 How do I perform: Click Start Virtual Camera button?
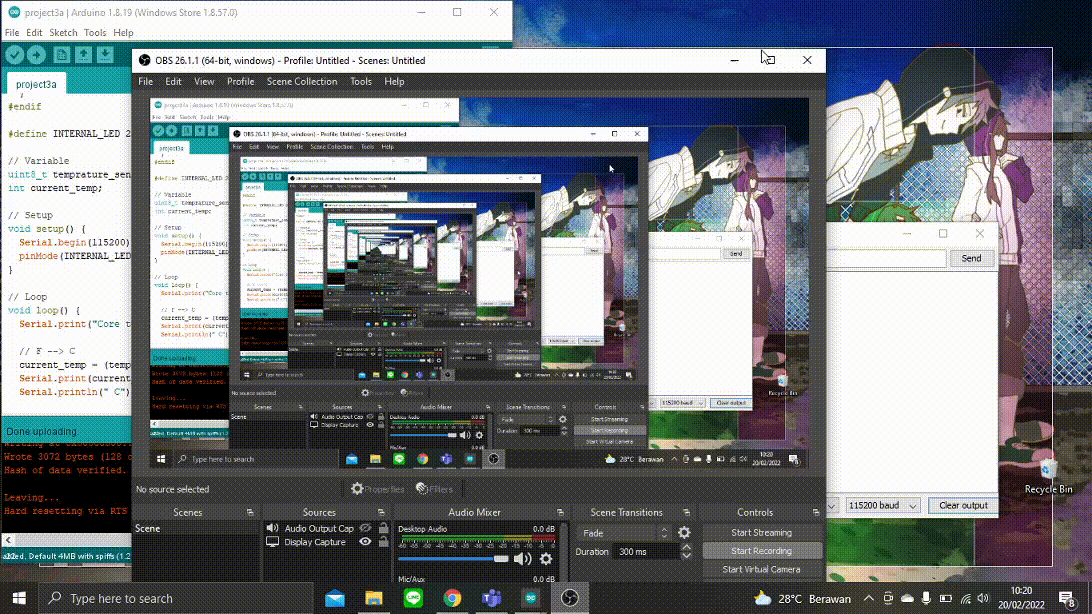(761, 569)
